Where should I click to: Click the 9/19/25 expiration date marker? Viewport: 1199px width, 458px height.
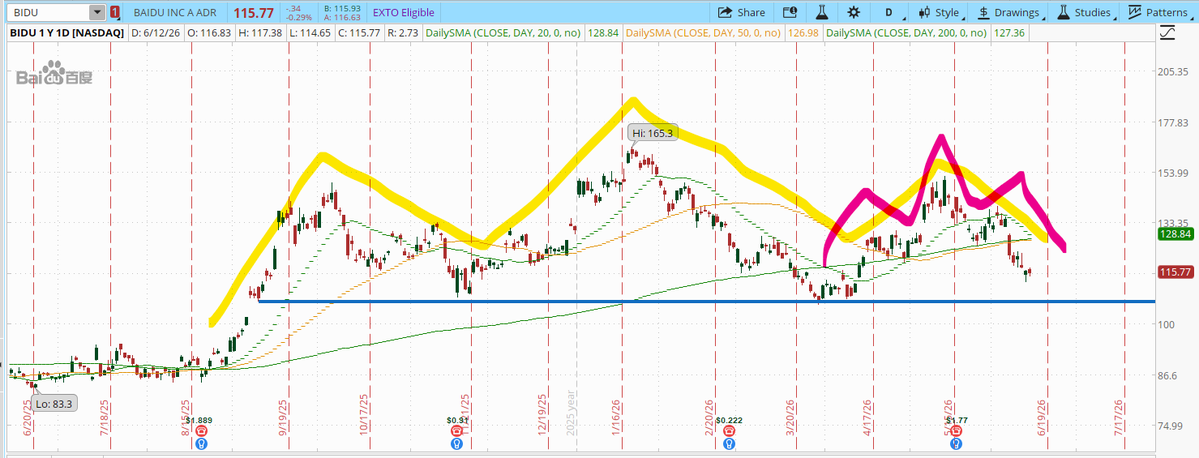283,417
